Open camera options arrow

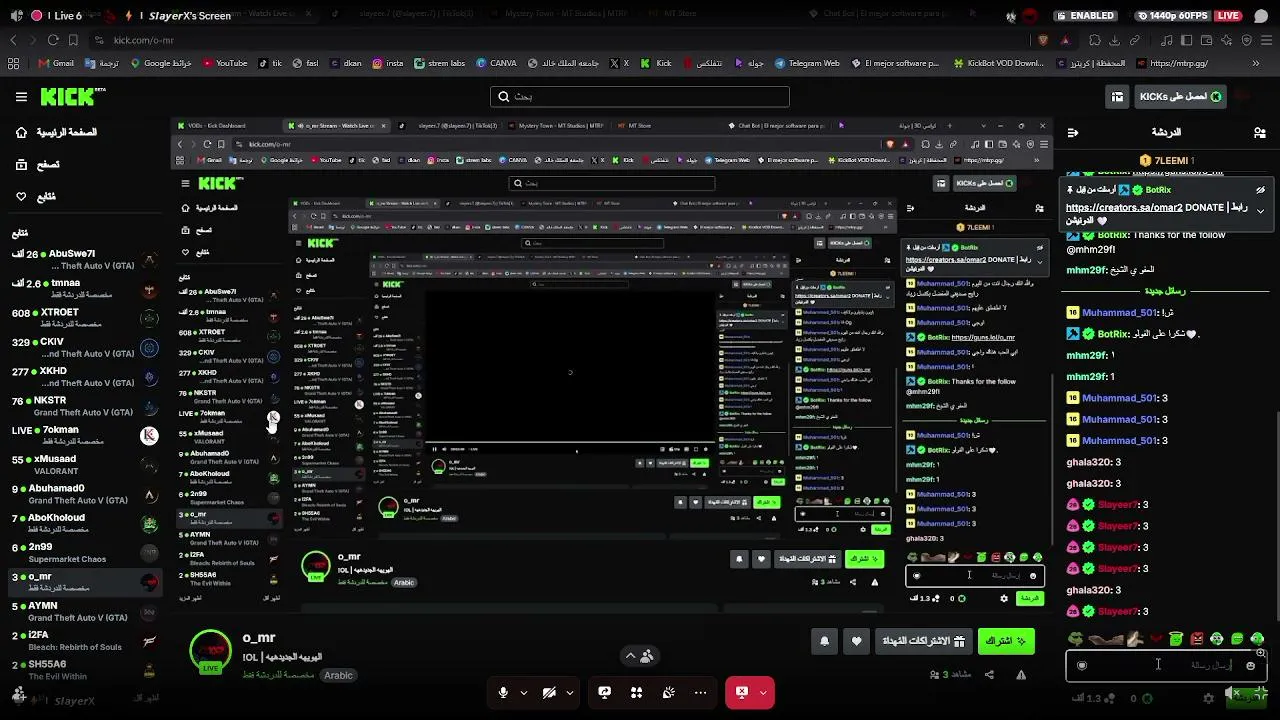(x=570, y=692)
